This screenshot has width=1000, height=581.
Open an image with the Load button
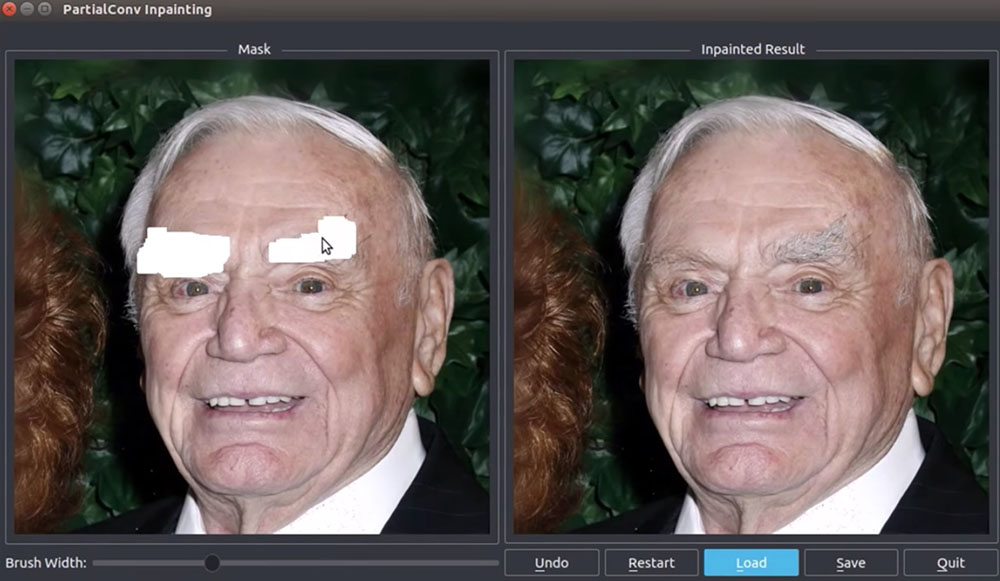tap(751, 563)
